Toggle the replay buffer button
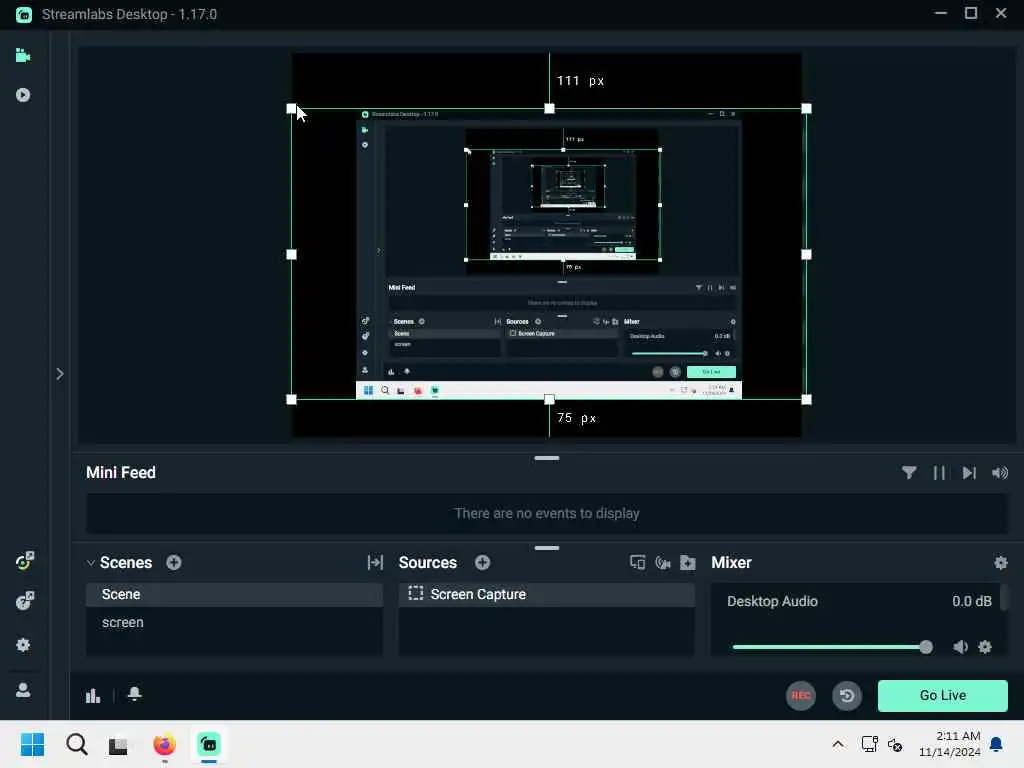 point(847,696)
